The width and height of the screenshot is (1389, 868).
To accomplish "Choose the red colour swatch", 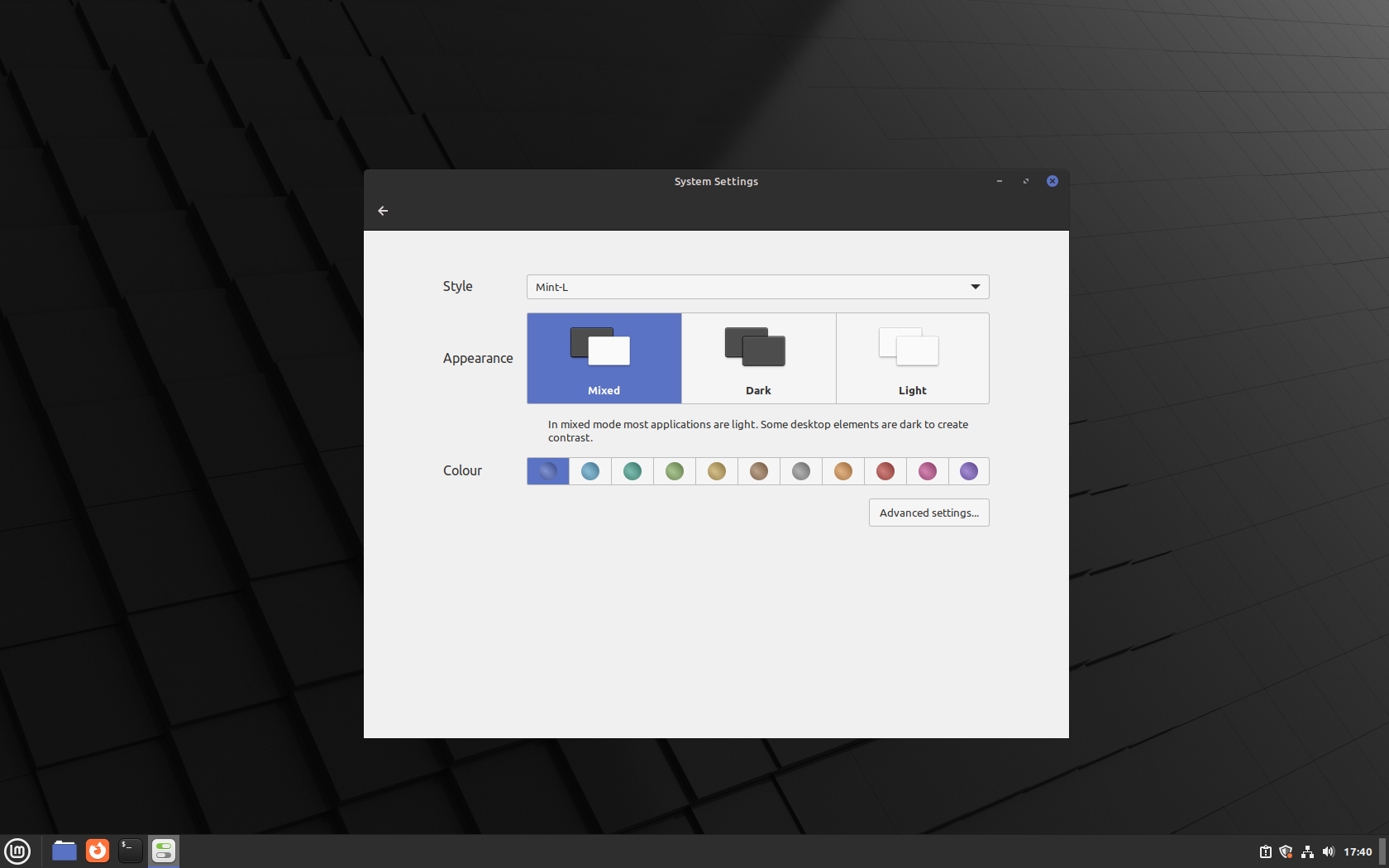I will [x=885, y=471].
